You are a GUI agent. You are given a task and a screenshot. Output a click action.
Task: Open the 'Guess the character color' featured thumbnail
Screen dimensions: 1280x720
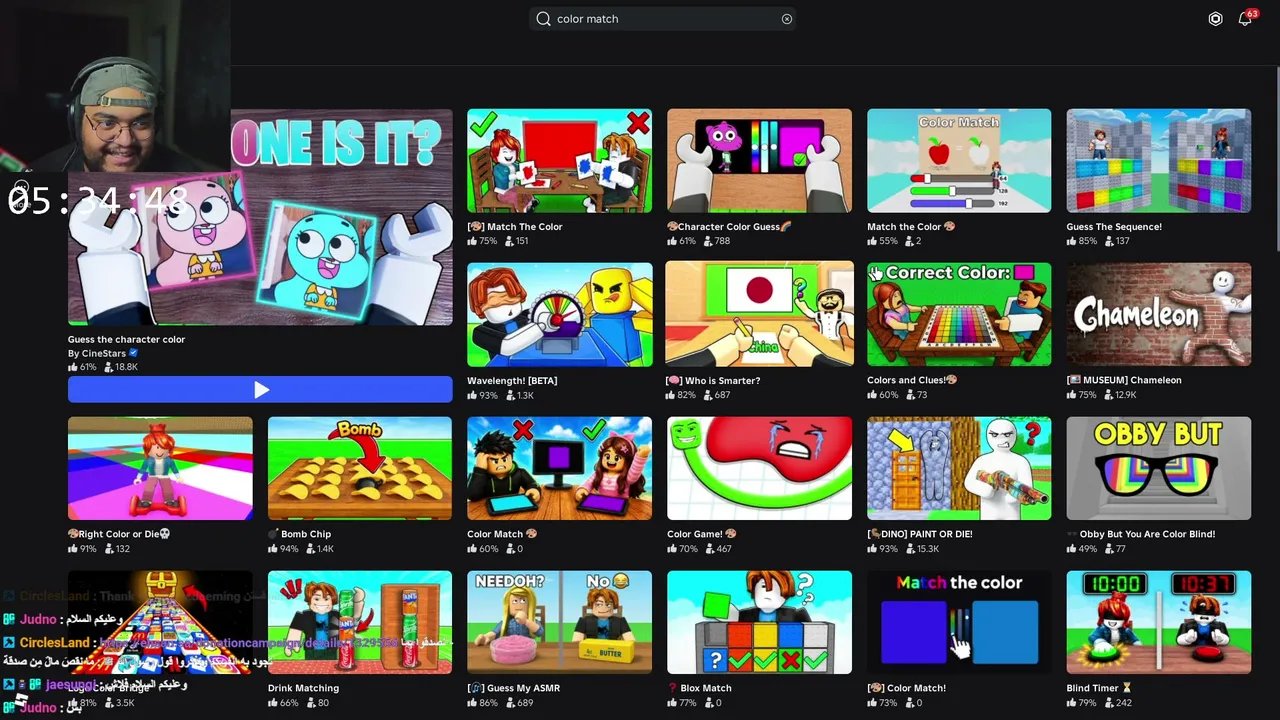point(260,217)
